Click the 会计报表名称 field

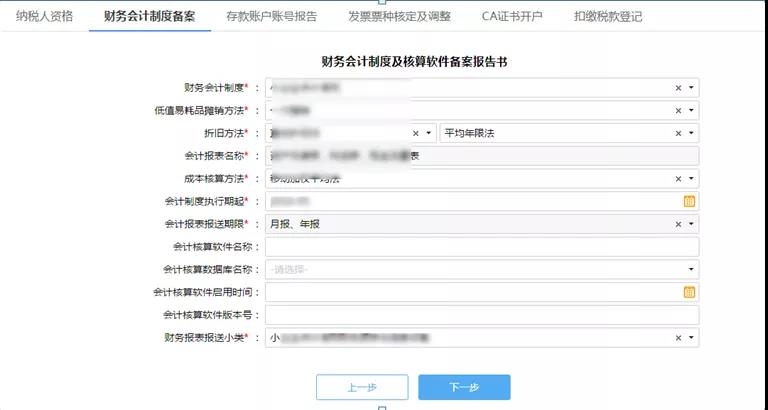click(482, 156)
